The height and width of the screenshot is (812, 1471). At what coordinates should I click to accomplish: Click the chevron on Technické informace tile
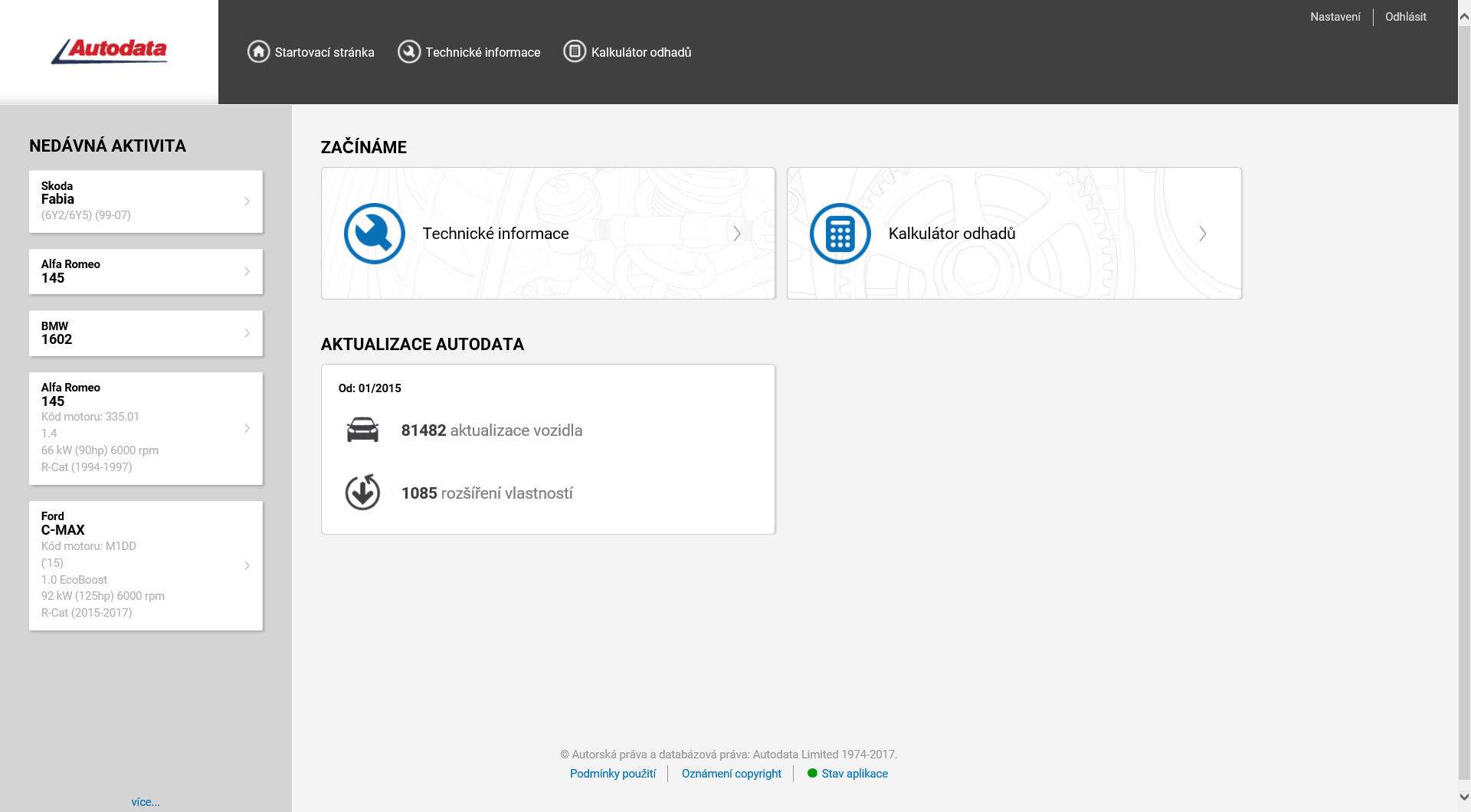tap(737, 234)
